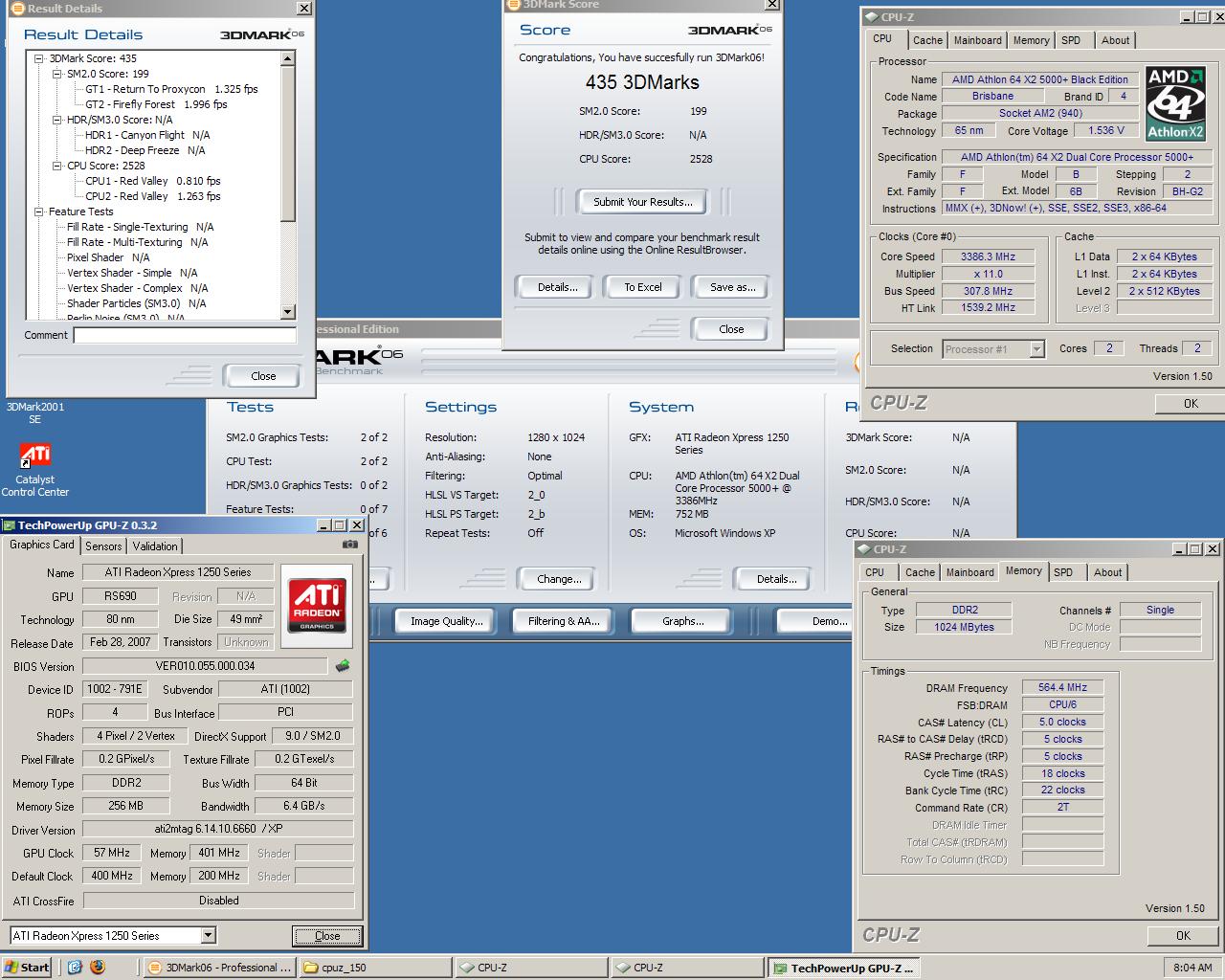Click the Details button in Score window
Viewport: 1225px width, 980px height.
[557, 287]
